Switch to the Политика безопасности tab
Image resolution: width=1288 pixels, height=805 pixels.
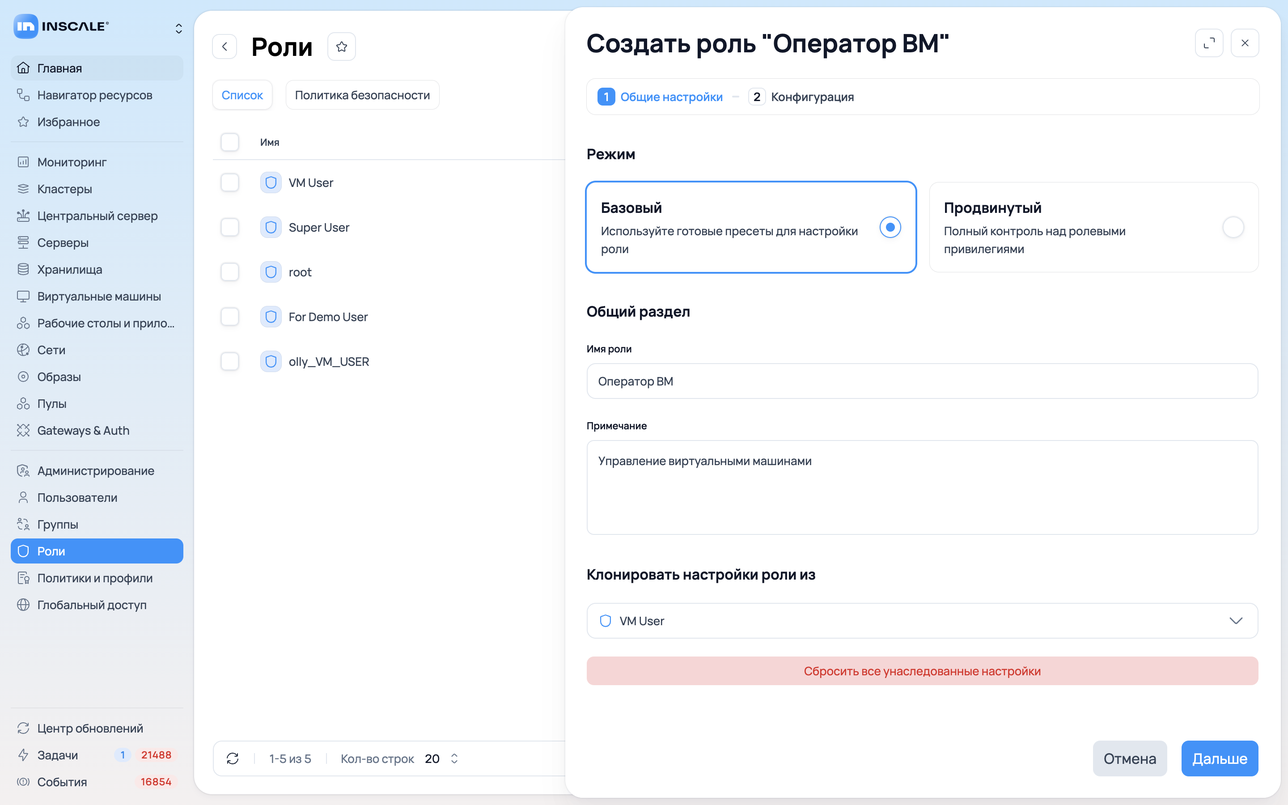[x=362, y=95]
